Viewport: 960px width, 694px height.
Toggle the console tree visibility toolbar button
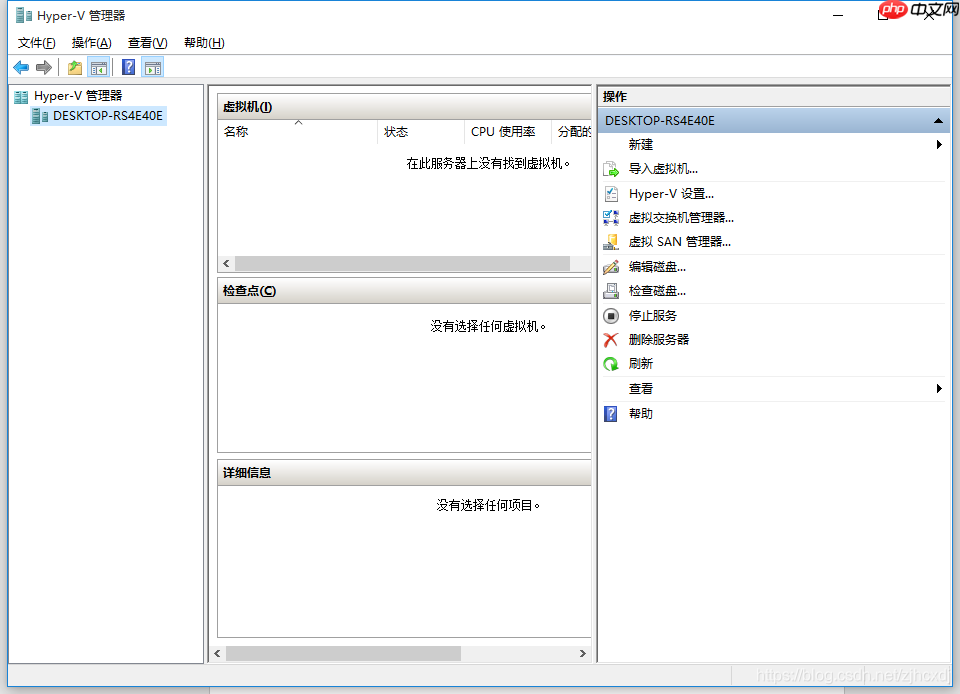[98, 67]
